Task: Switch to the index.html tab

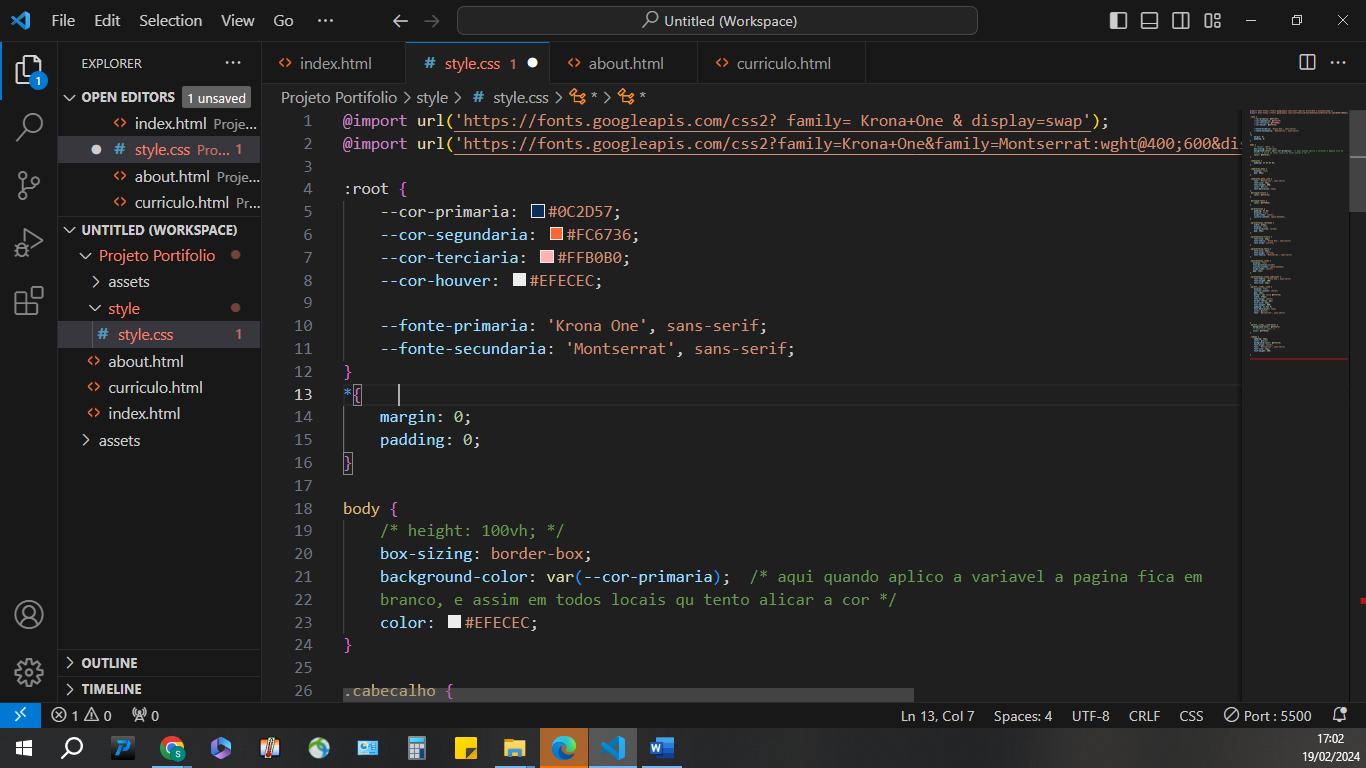Action: click(x=334, y=63)
